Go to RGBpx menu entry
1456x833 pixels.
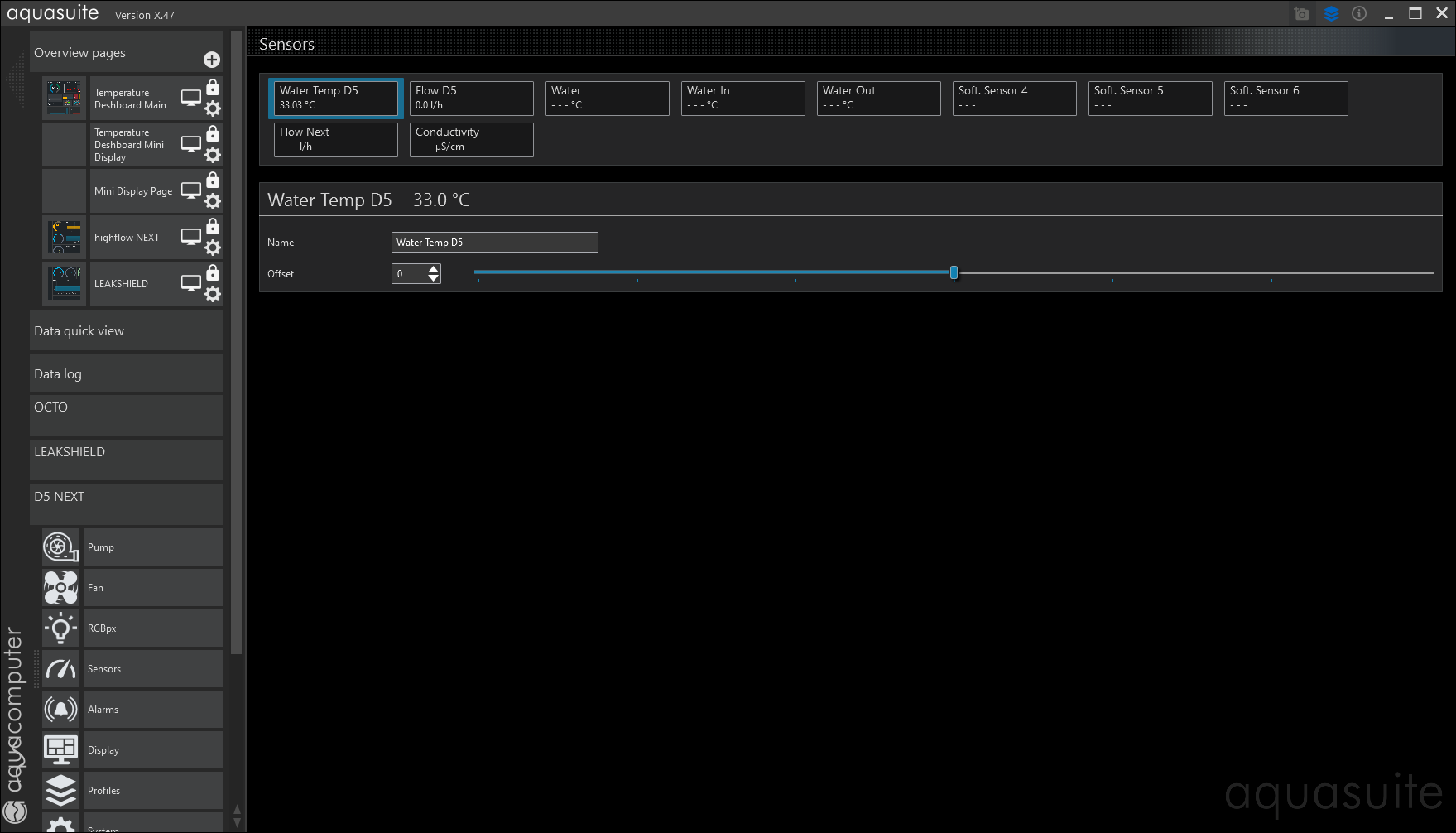click(x=153, y=628)
